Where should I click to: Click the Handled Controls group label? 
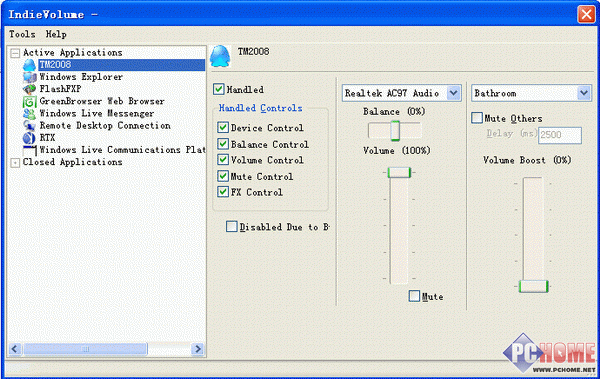click(x=260, y=108)
